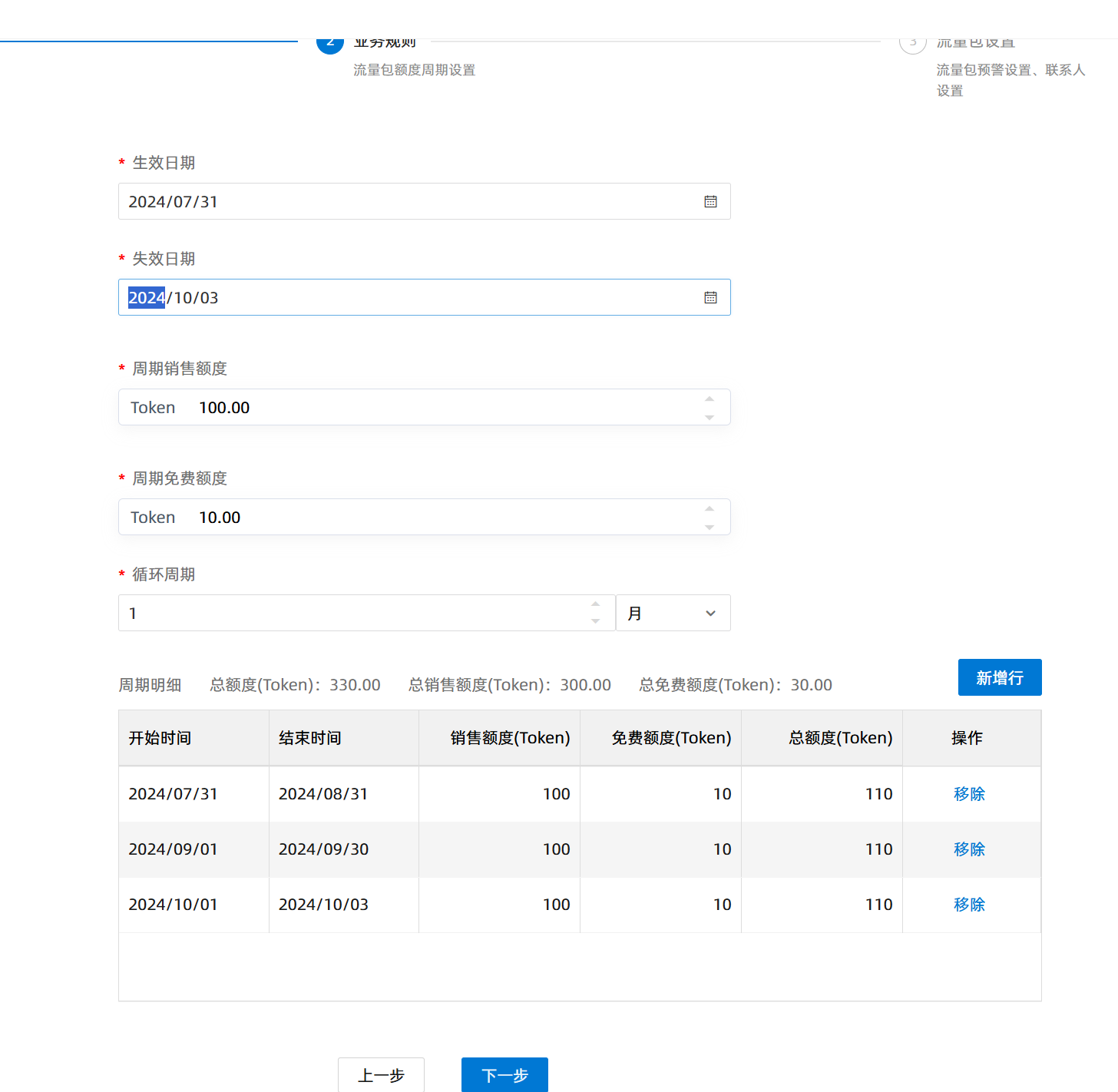
Task: Open calendar picker for 生效日期 field
Action: point(710,202)
